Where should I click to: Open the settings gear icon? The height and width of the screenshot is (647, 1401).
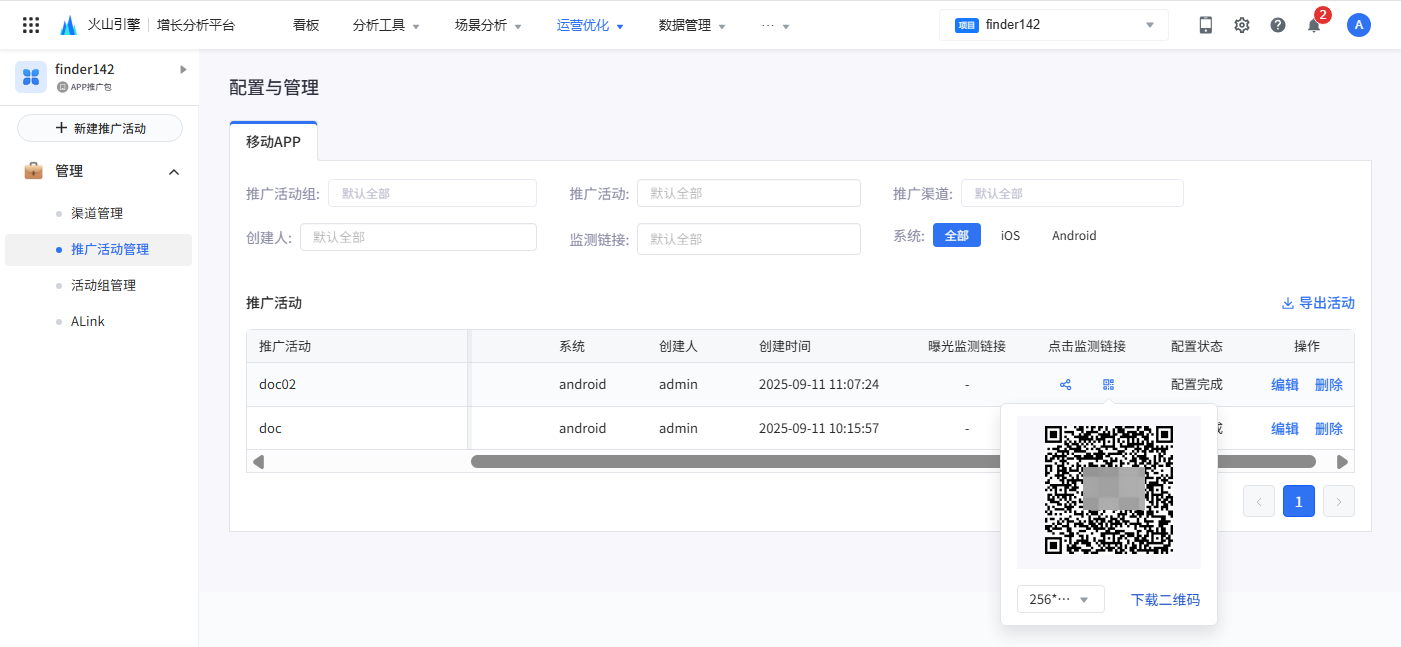(1242, 25)
